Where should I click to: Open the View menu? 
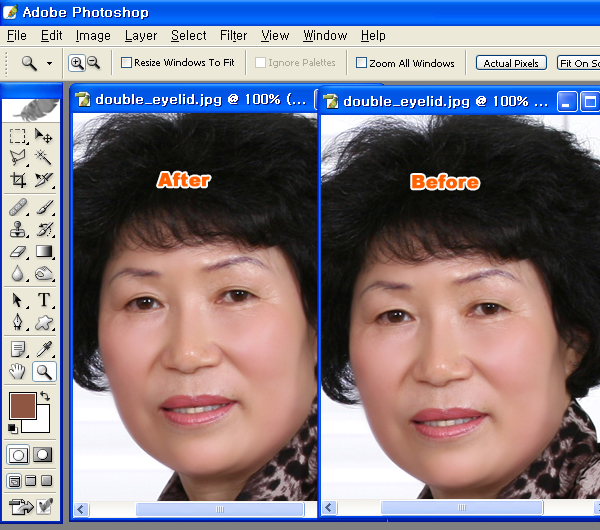pyautogui.click(x=275, y=36)
